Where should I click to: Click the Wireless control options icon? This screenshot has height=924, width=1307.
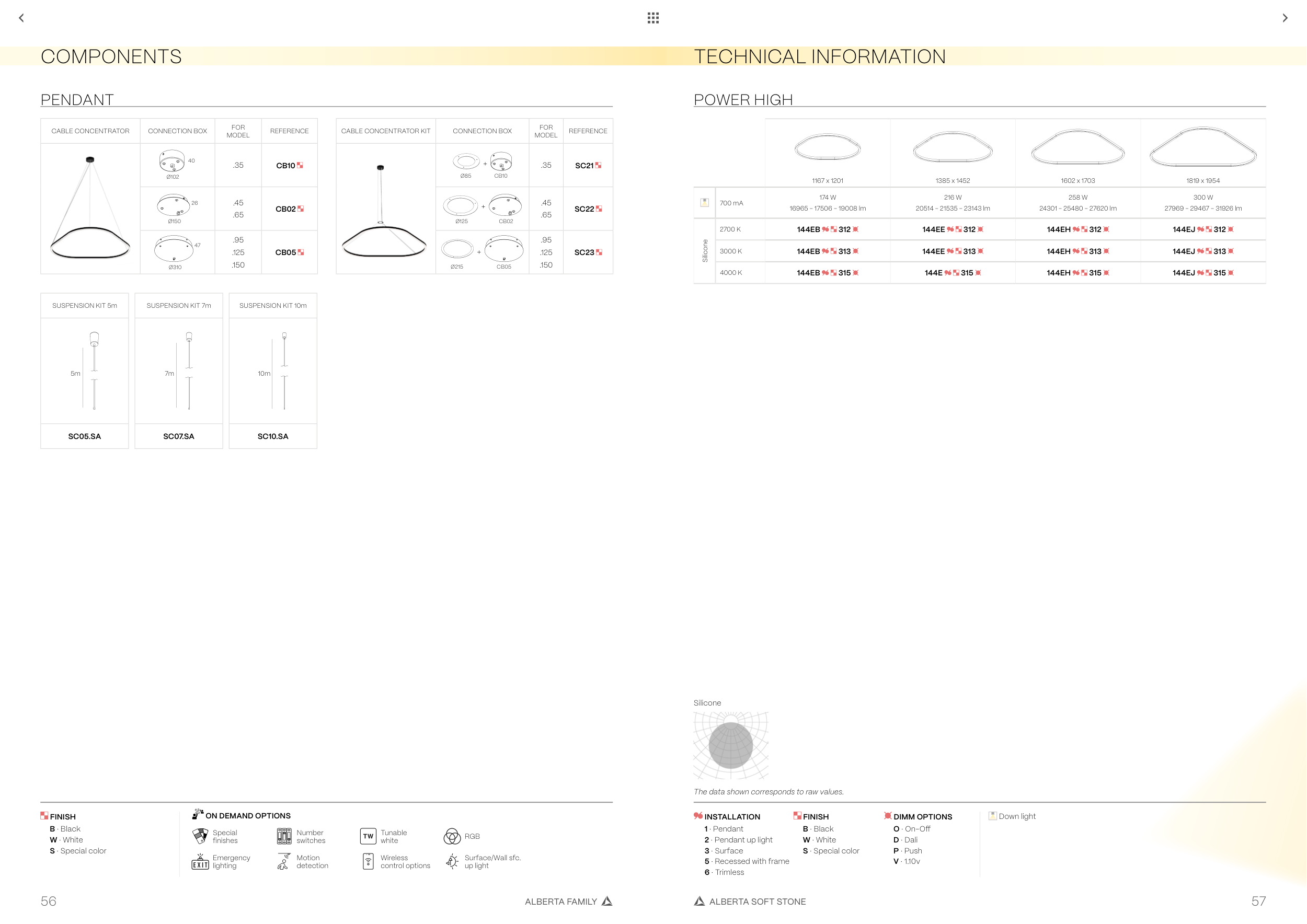[368, 861]
